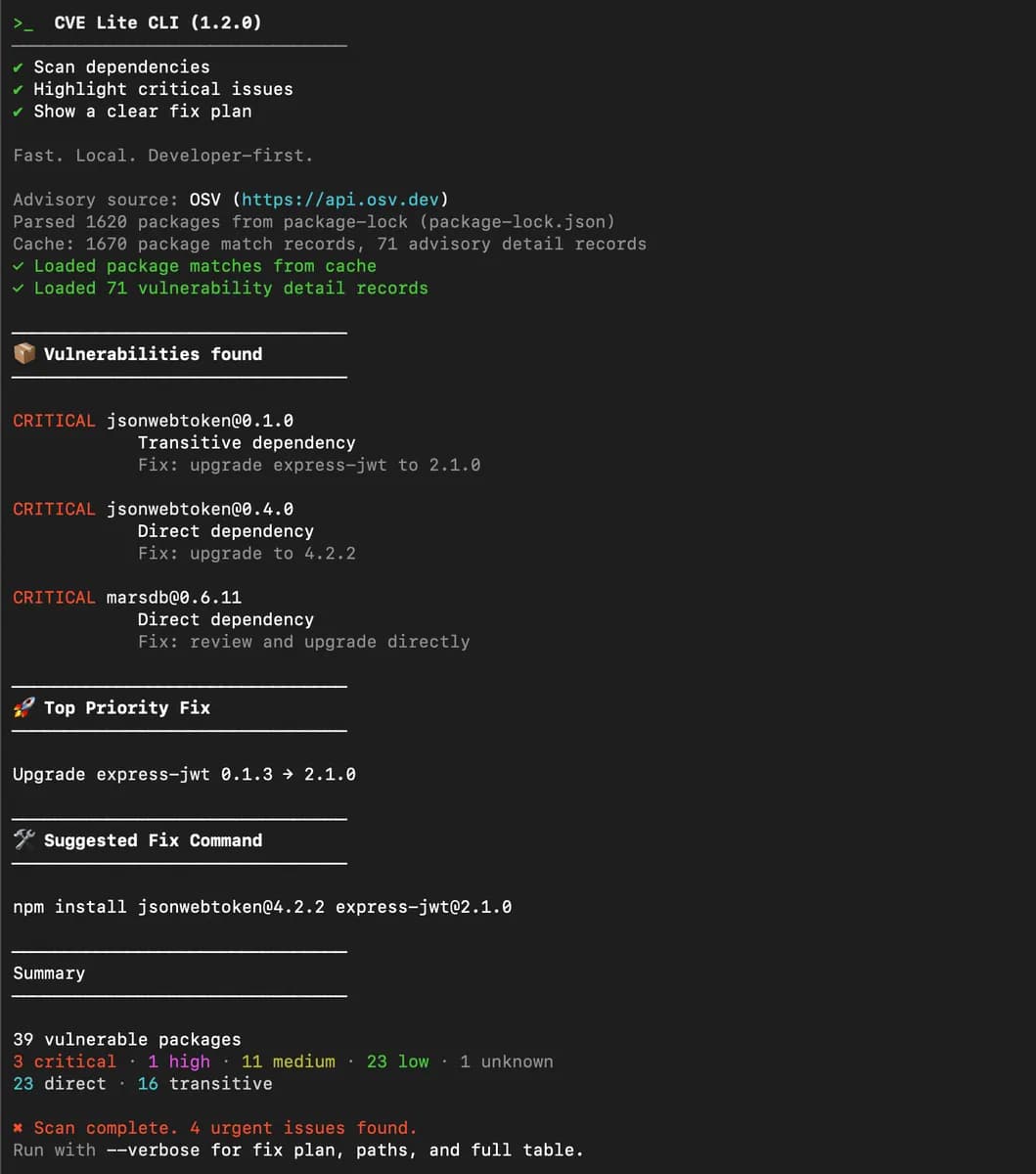This screenshot has width=1036, height=1174.
Task: Click Scan complete. 4 urgent issues found.
Action: [x=226, y=1128]
